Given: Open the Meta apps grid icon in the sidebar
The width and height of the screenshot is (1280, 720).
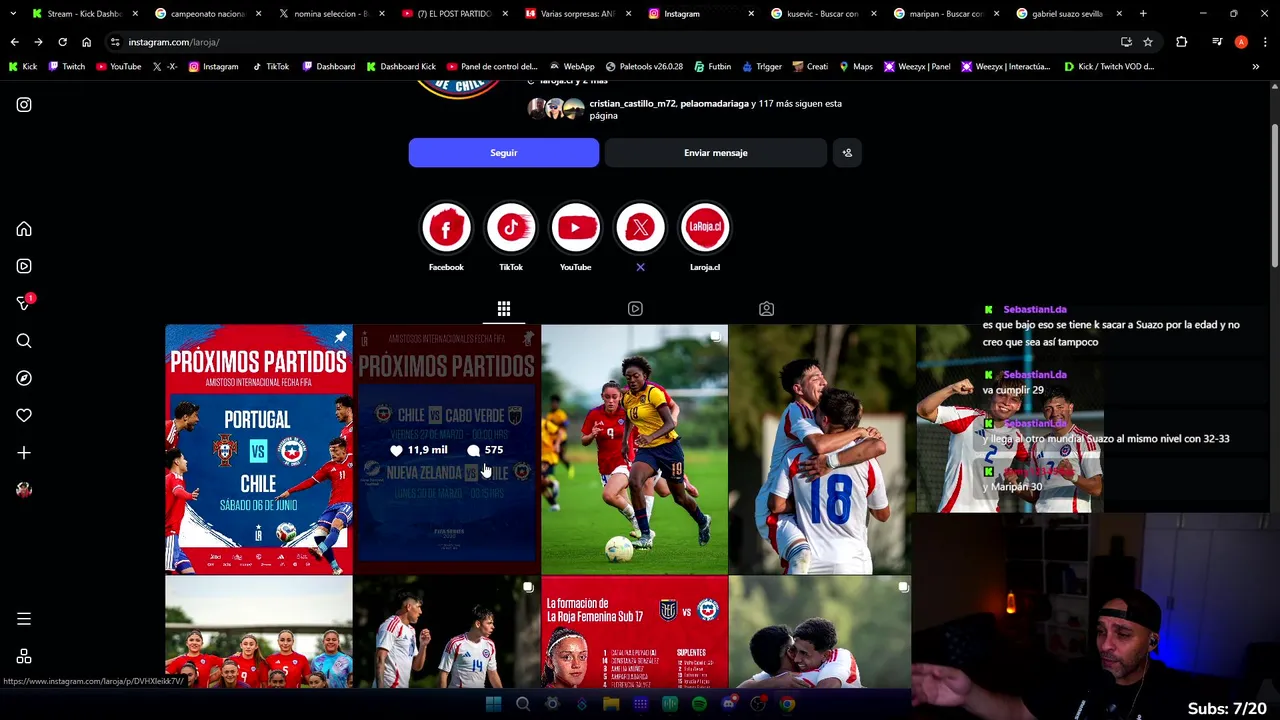Looking at the screenshot, I should pos(24,656).
